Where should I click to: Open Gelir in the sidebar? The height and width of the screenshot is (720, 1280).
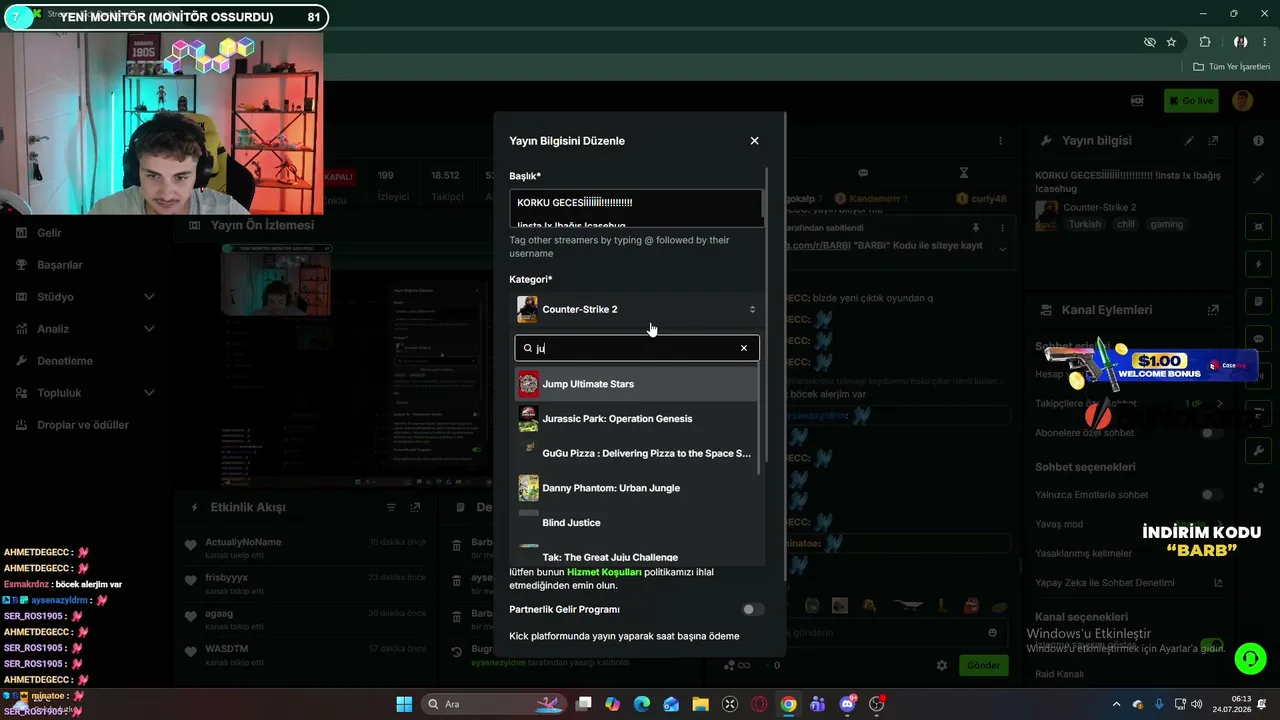click(50, 233)
